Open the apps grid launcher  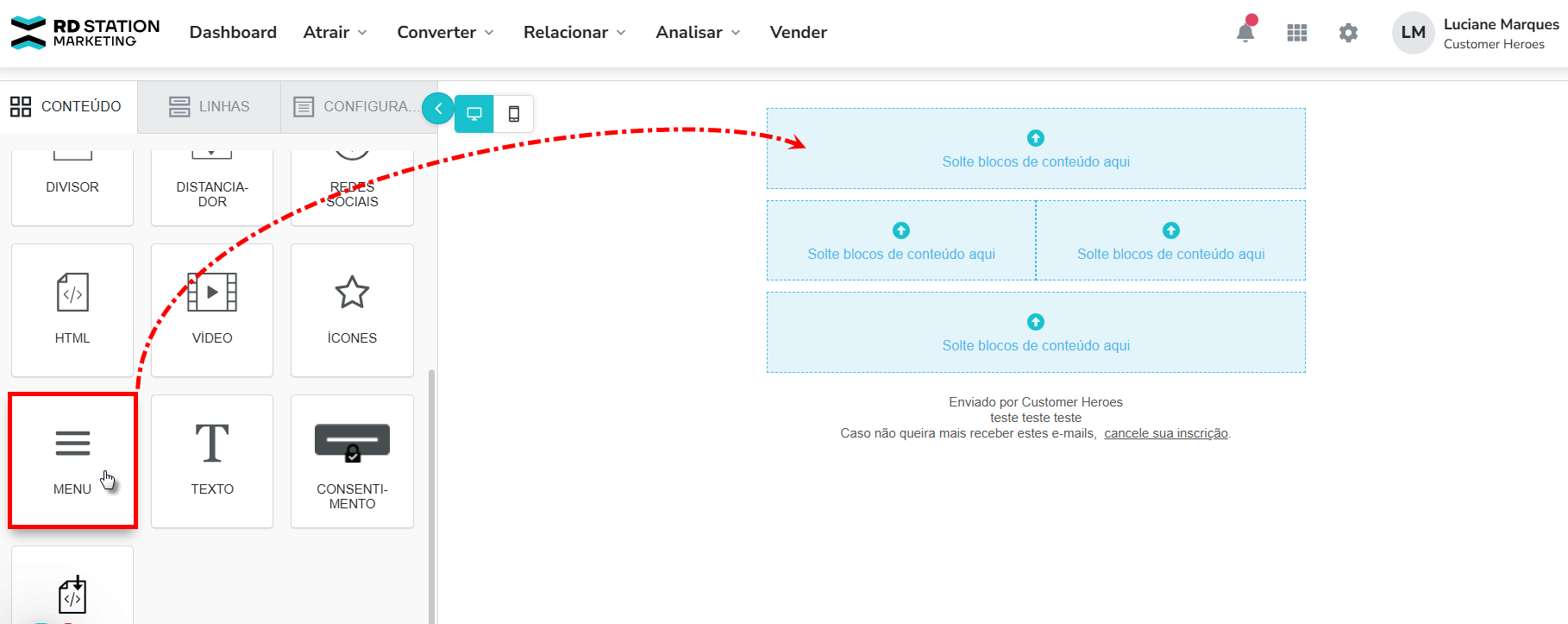pyautogui.click(x=1297, y=33)
